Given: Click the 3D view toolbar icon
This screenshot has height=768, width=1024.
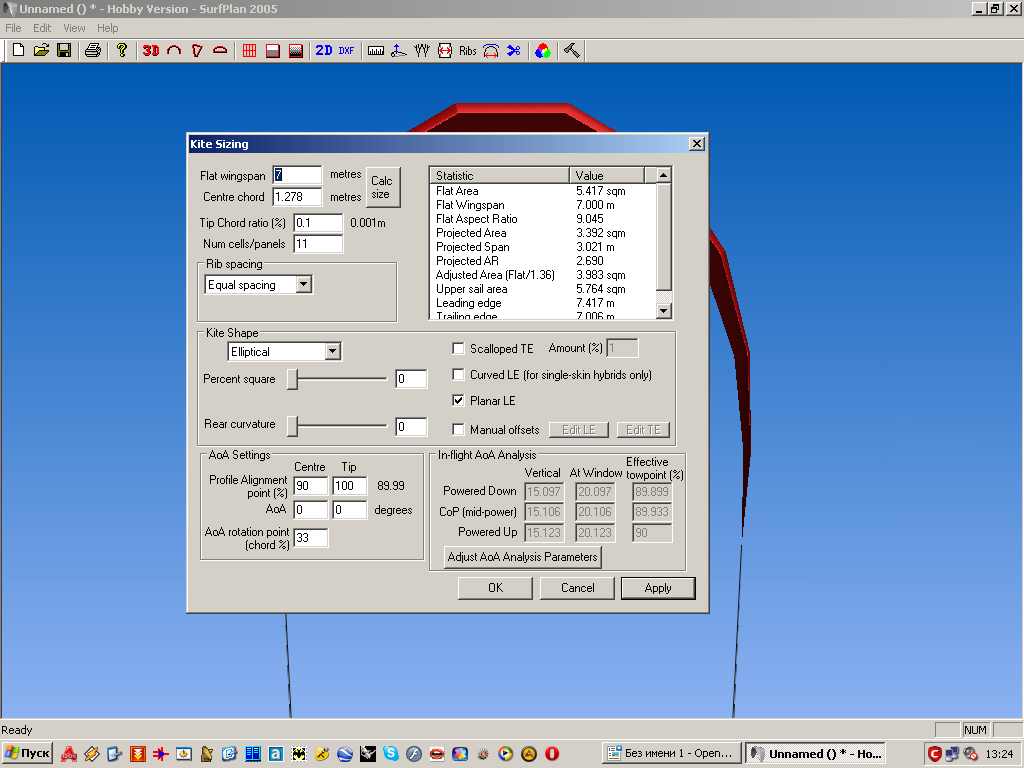Looking at the screenshot, I should (151, 50).
